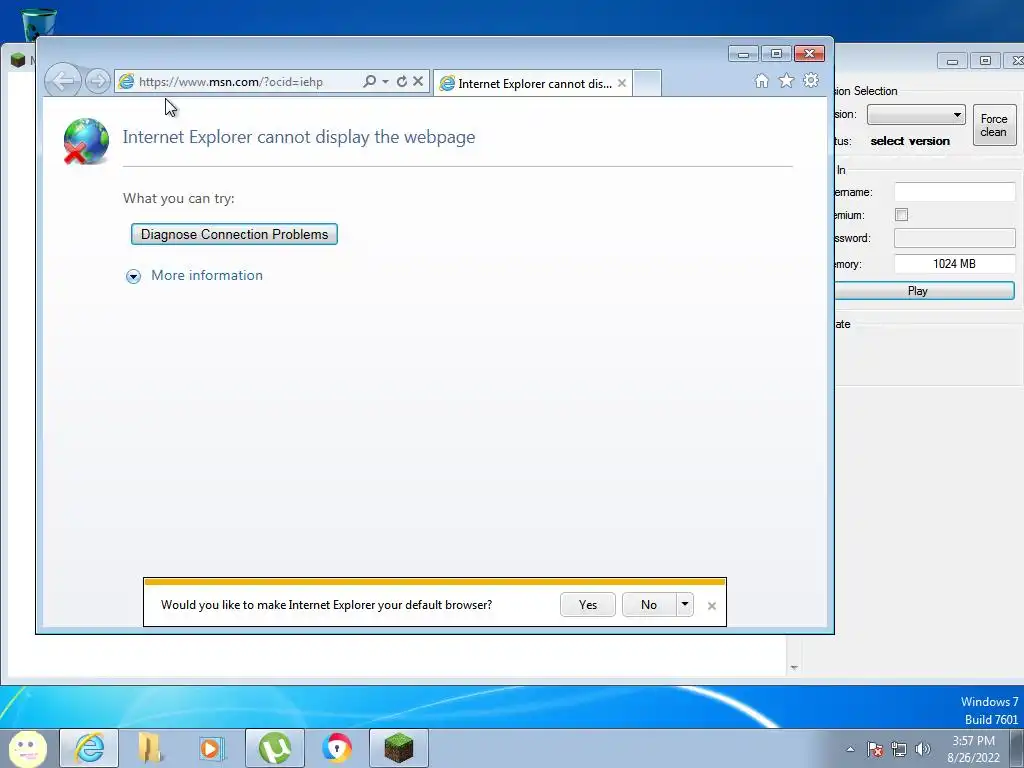1024x768 pixels.
Task: Click the password field in launcher
Action: 955,238
